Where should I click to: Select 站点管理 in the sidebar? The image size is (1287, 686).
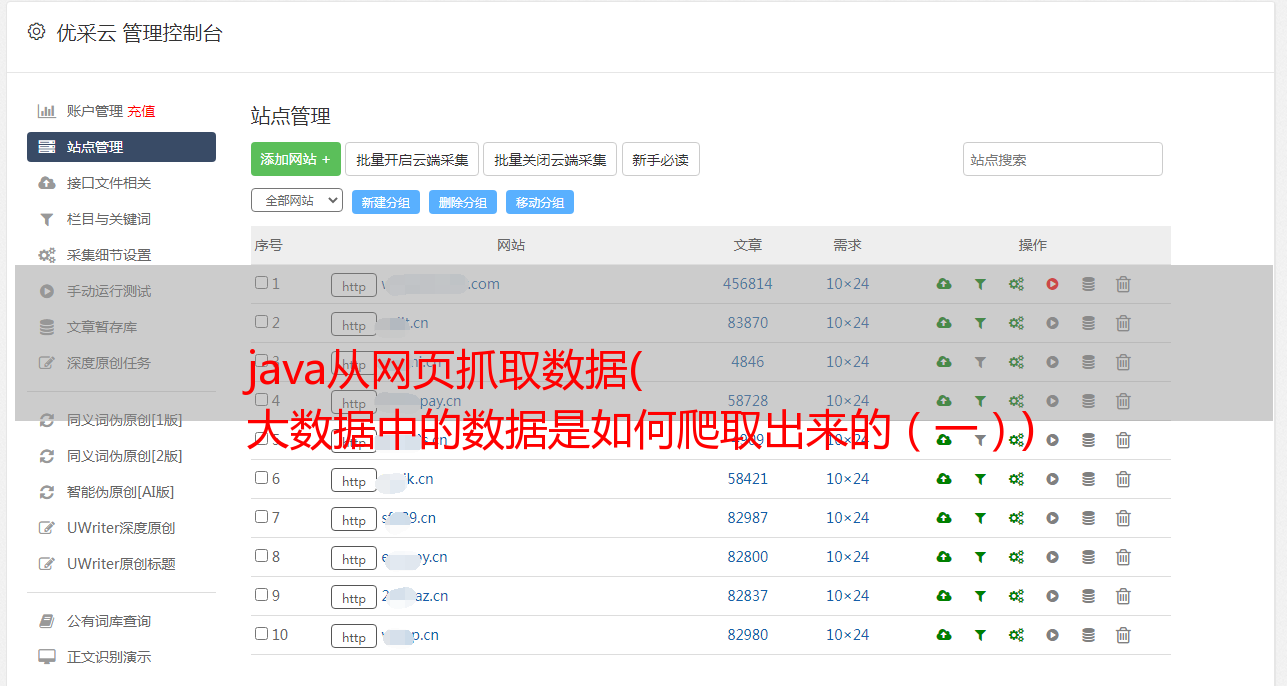point(121,147)
